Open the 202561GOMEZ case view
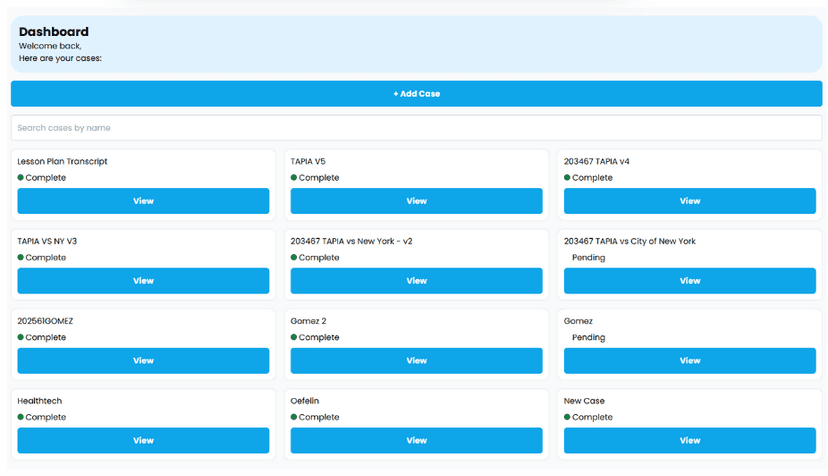 point(143,361)
